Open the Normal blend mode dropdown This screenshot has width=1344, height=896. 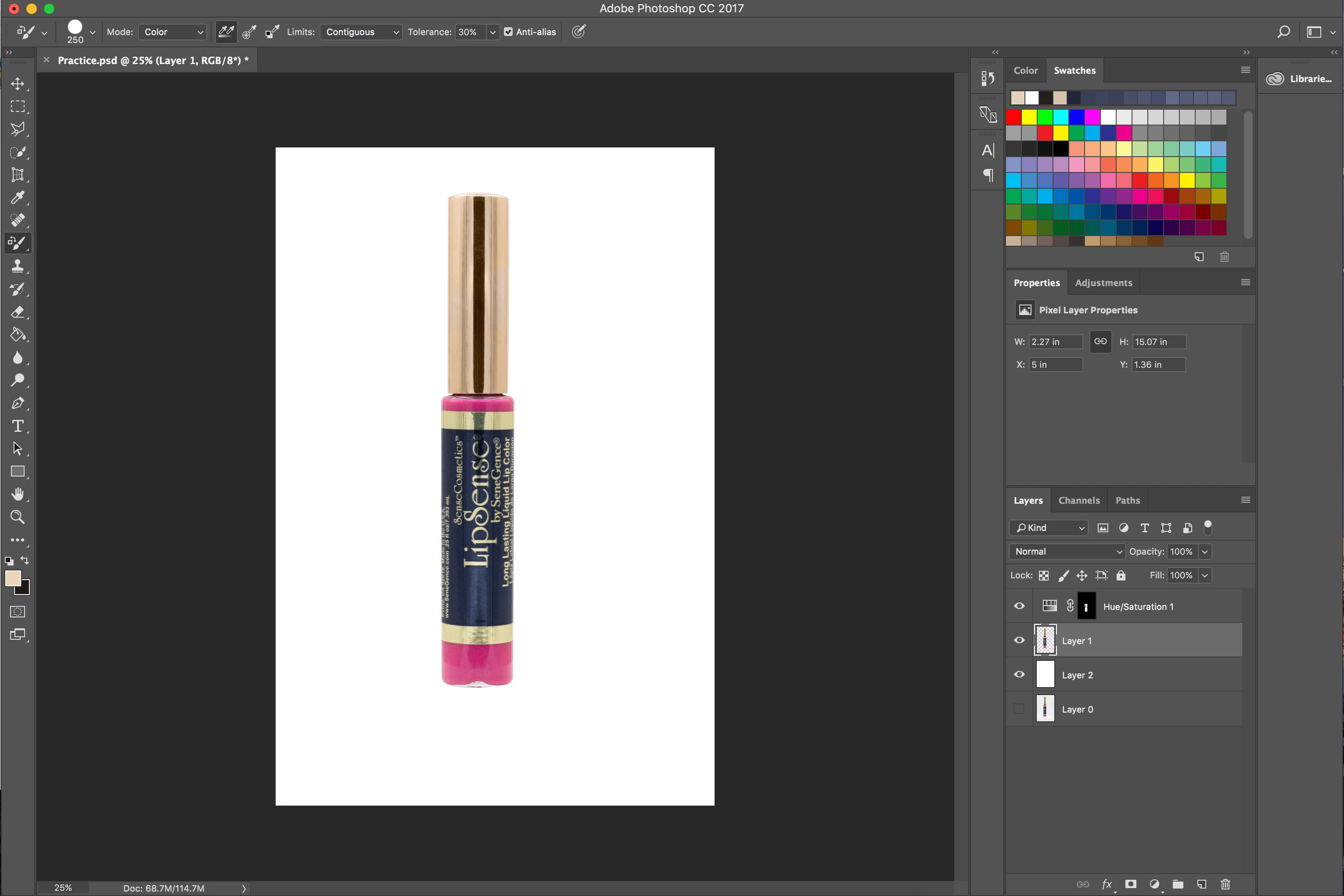[1067, 552]
